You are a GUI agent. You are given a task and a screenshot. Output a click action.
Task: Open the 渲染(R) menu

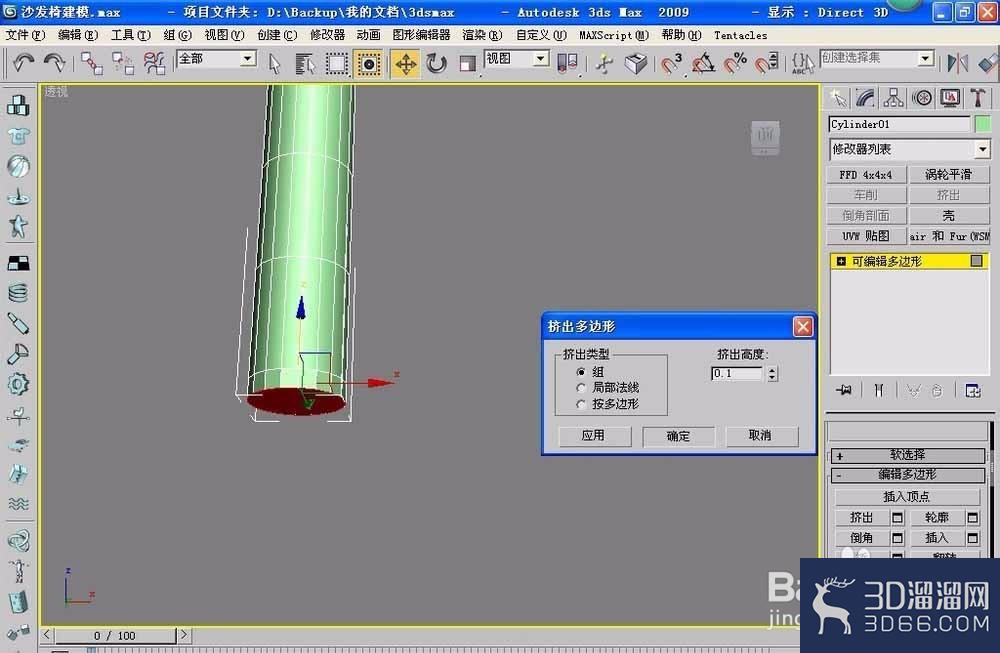(482, 35)
